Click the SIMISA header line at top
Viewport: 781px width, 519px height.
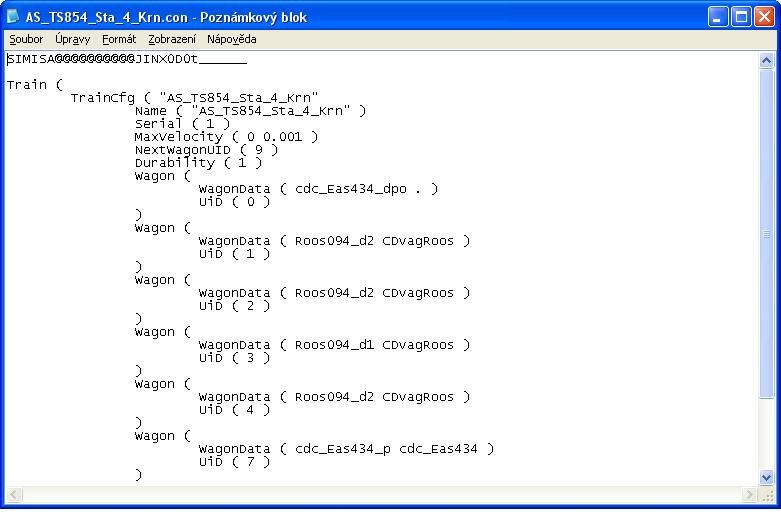point(126,59)
